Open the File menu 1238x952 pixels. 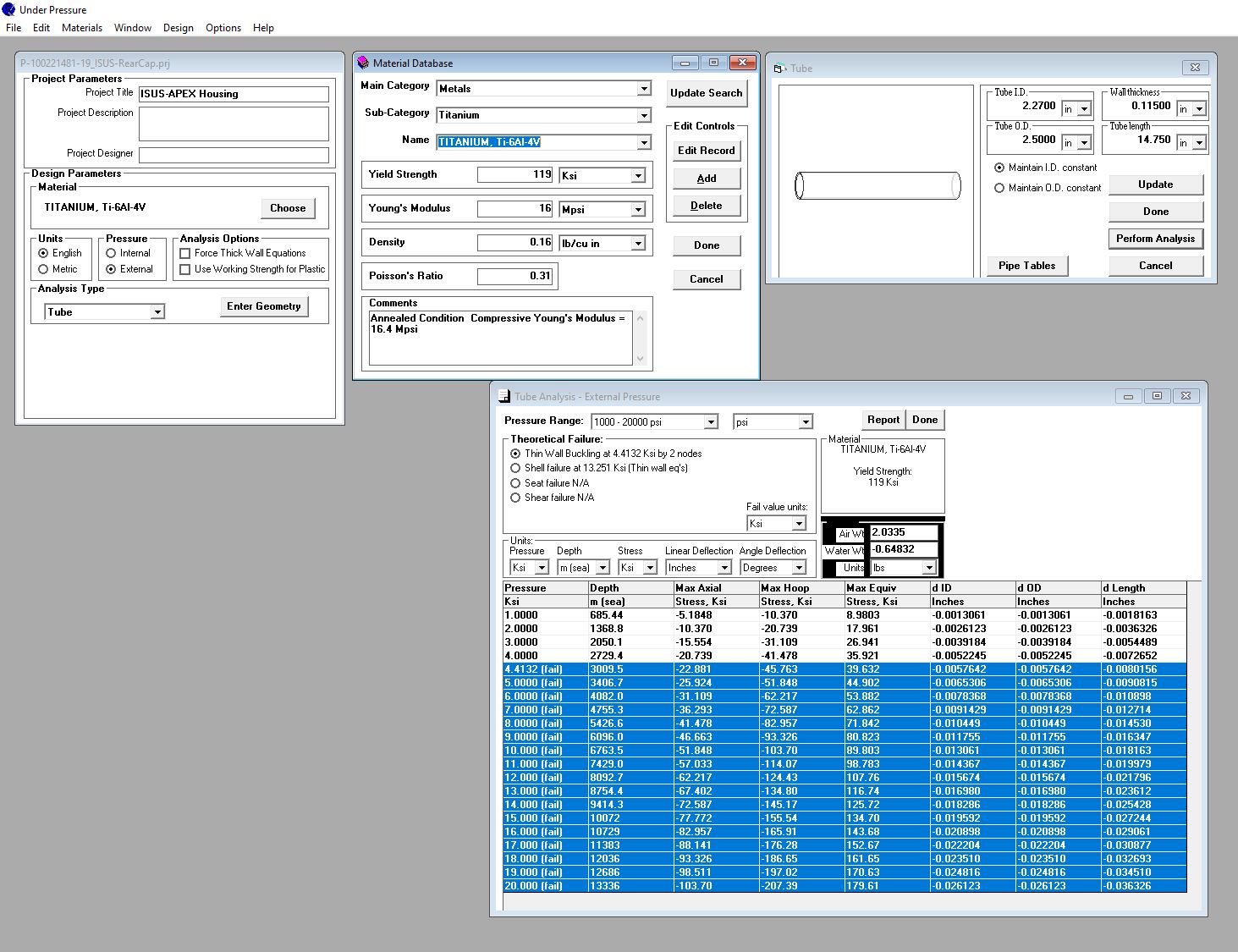[14, 28]
